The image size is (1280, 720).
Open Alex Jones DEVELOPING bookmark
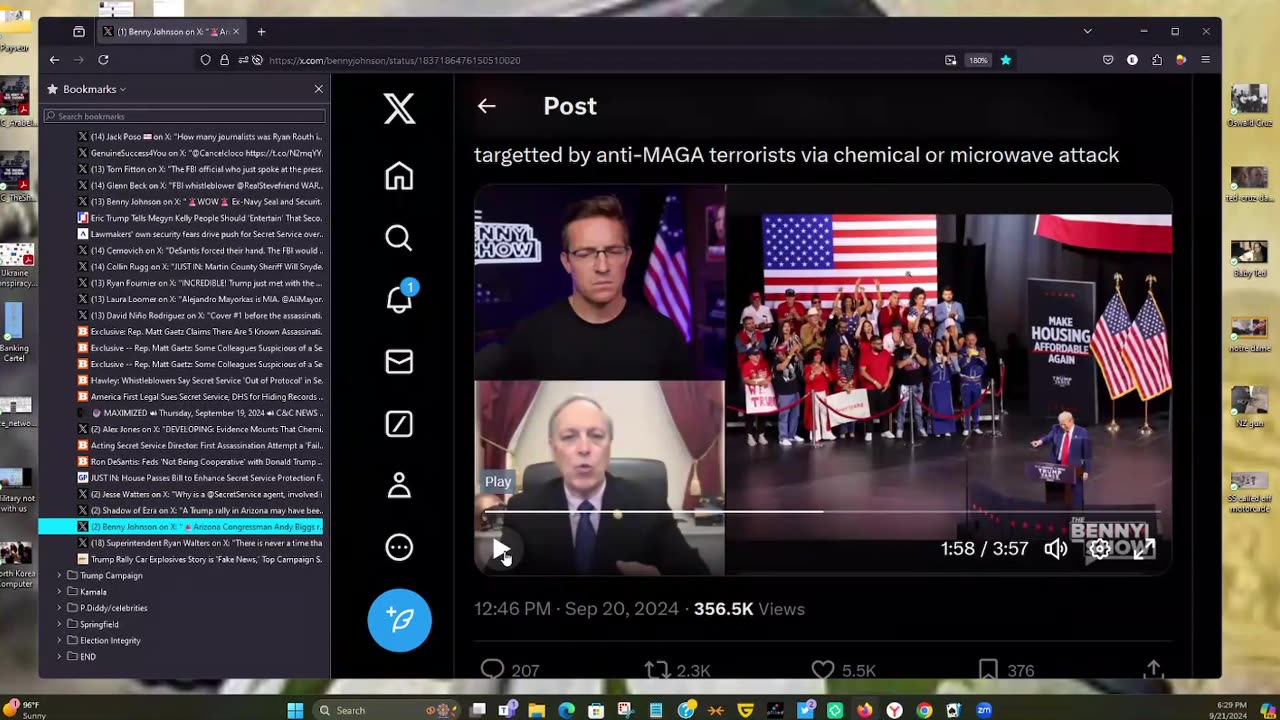tap(200, 429)
